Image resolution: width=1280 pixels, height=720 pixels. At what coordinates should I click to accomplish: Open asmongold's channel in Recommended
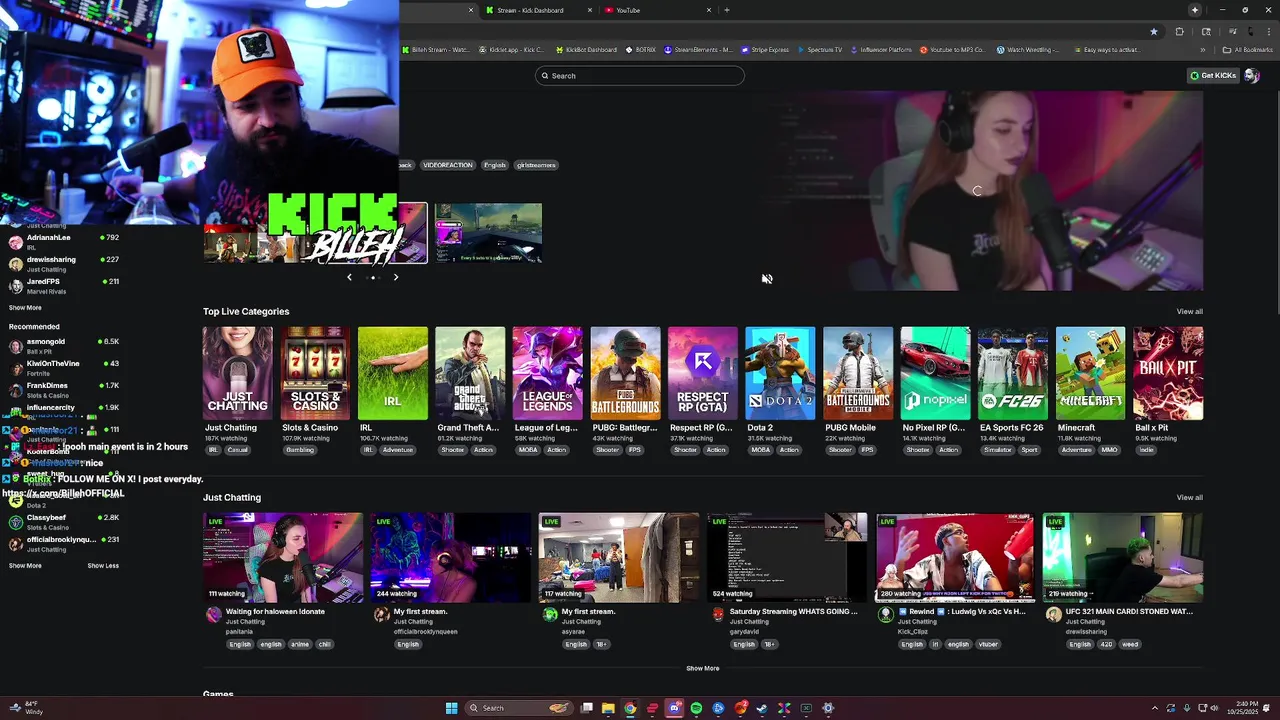coord(64,346)
